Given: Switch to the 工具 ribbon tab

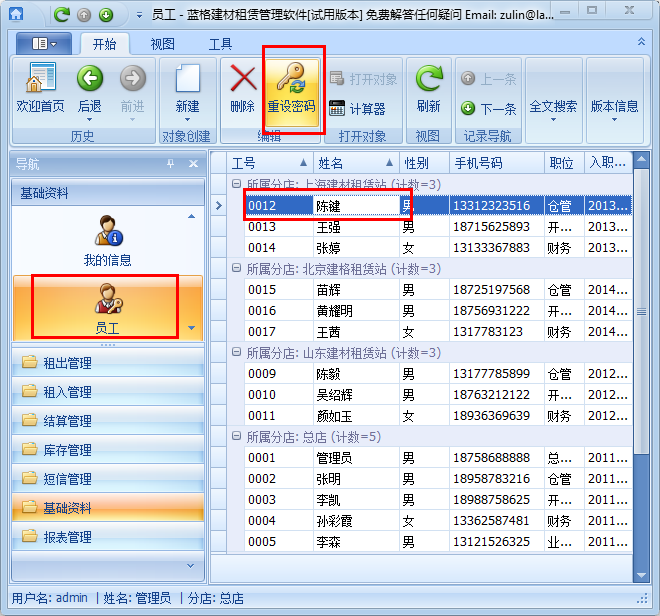Looking at the screenshot, I should pos(220,44).
